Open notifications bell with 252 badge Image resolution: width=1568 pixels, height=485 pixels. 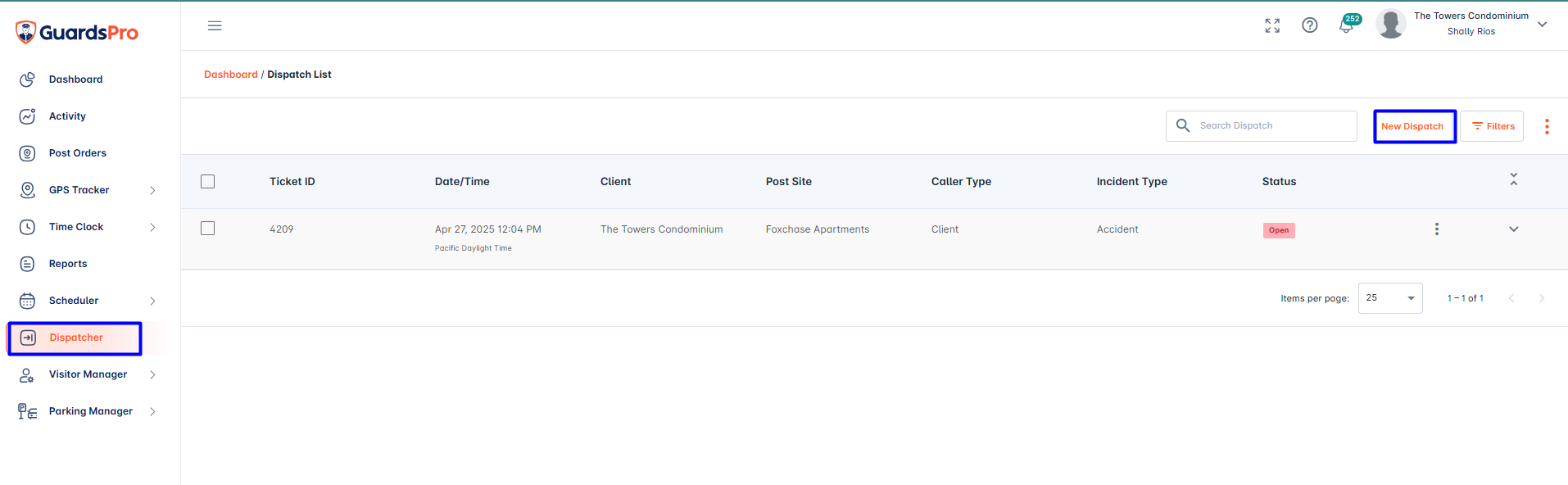1348,24
